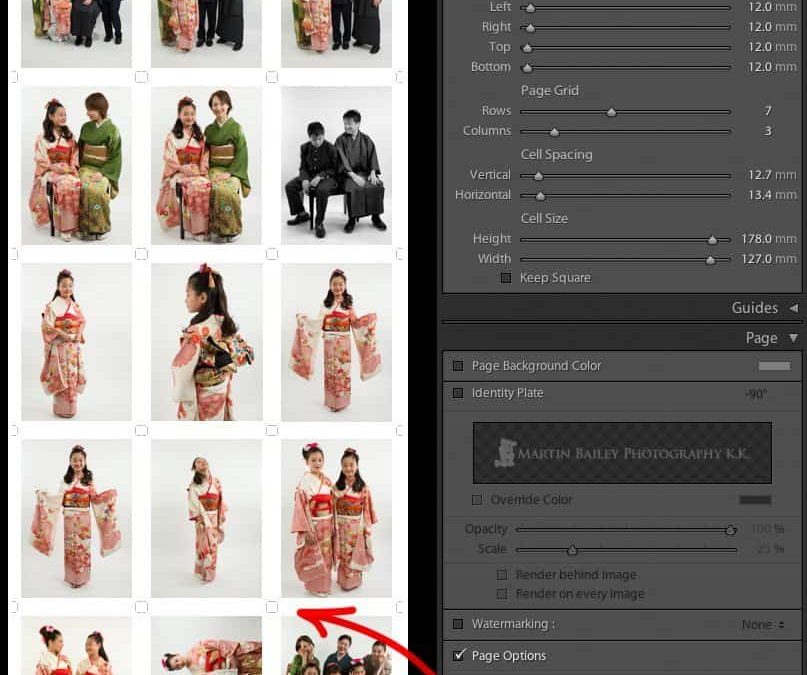Expand the Guides panel
This screenshot has height=675, width=807.
click(x=794, y=308)
